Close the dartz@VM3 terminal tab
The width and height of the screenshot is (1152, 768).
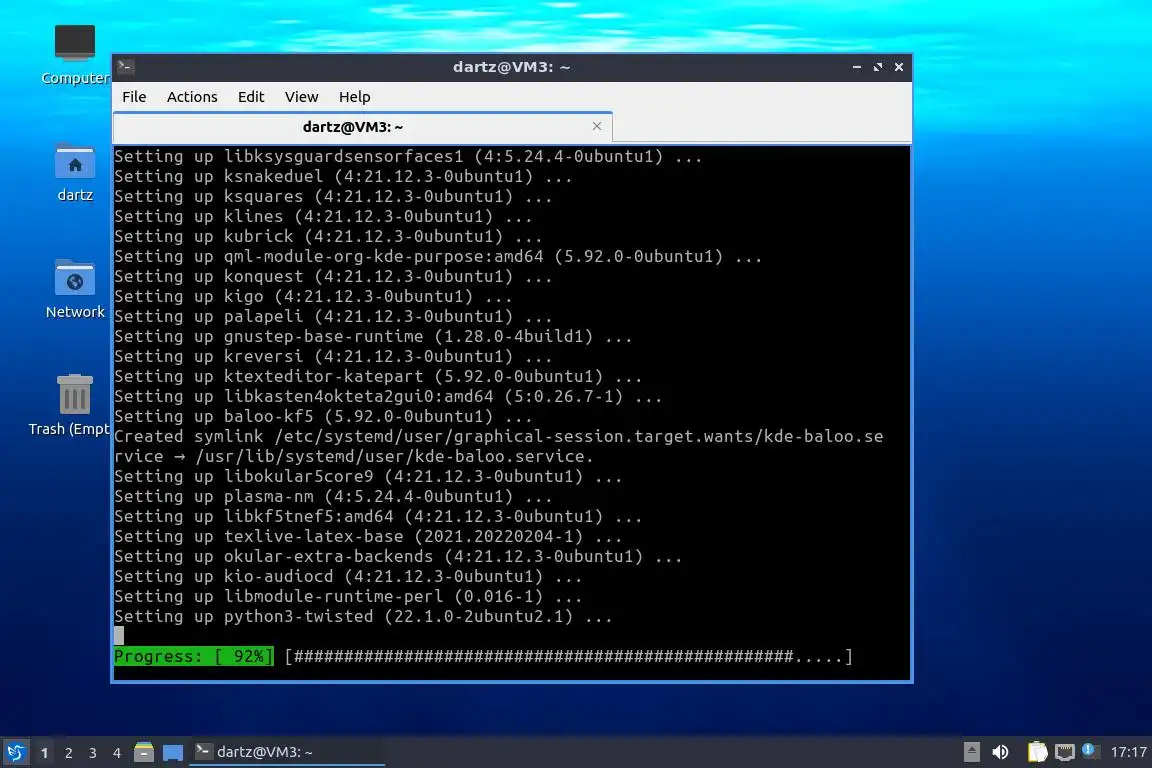click(x=597, y=126)
